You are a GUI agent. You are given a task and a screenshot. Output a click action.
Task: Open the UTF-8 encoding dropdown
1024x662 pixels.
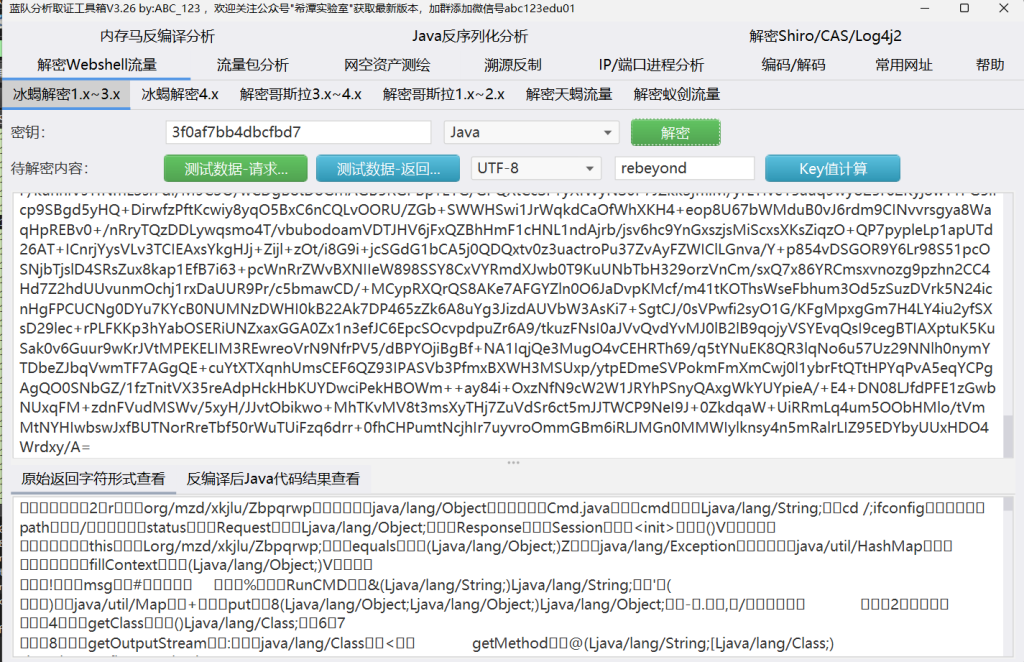[536, 168]
